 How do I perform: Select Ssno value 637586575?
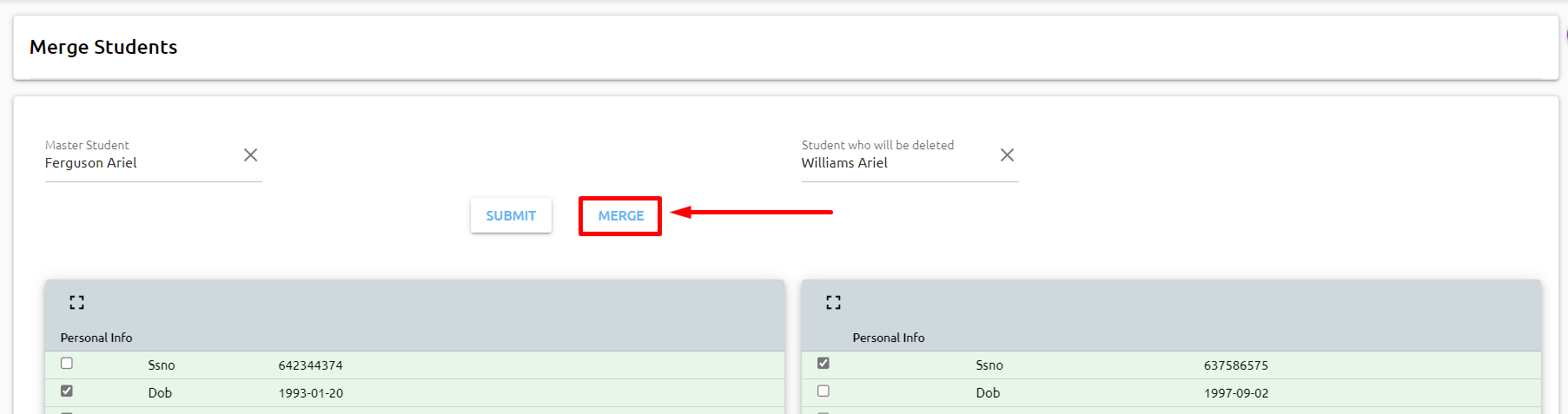point(1235,365)
